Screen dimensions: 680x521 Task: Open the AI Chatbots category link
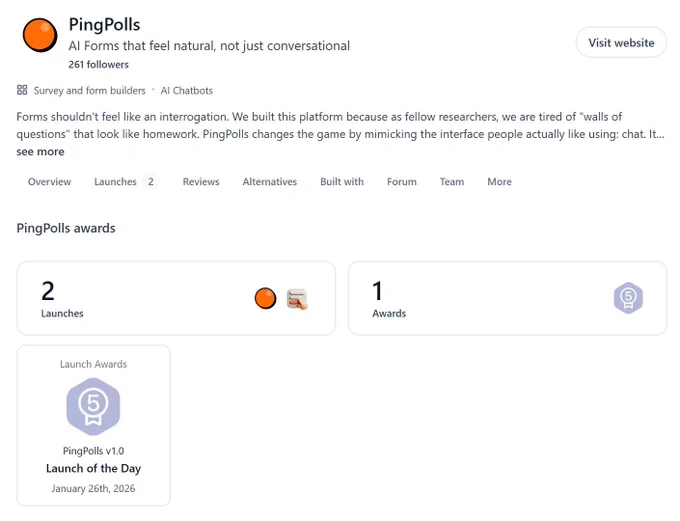186,90
